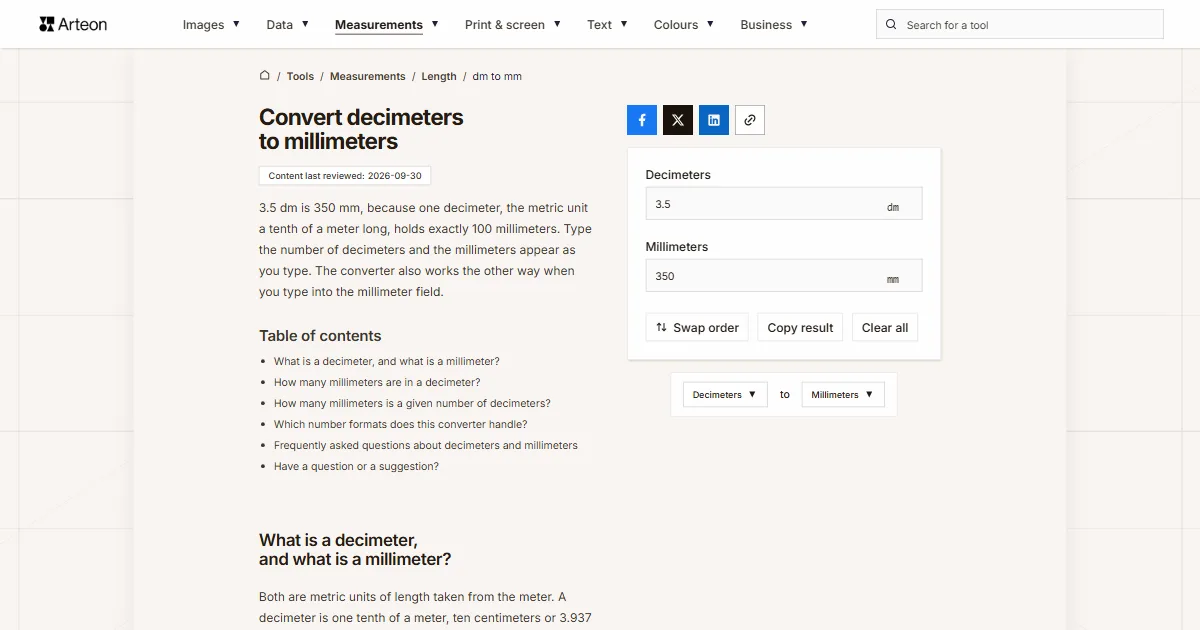Click the 'Convert decimeters to millimeters' heading
1200x630 pixels.
point(361,129)
